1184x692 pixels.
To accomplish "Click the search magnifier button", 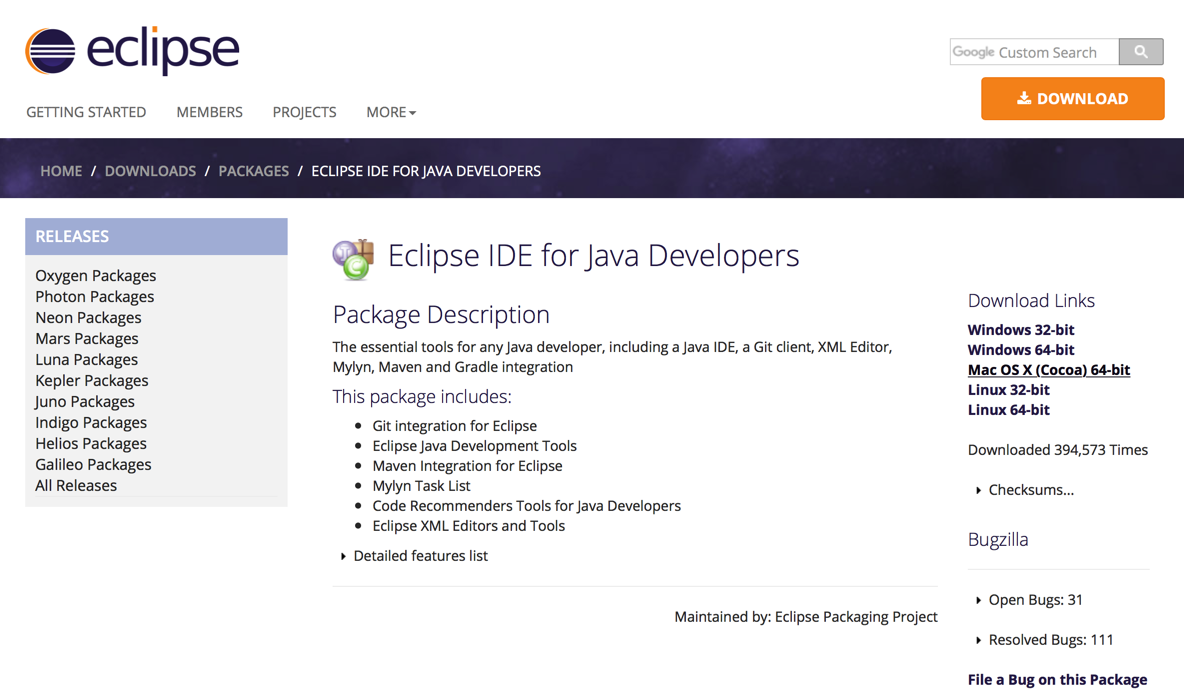I will pyautogui.click(x=1140, y=52).
